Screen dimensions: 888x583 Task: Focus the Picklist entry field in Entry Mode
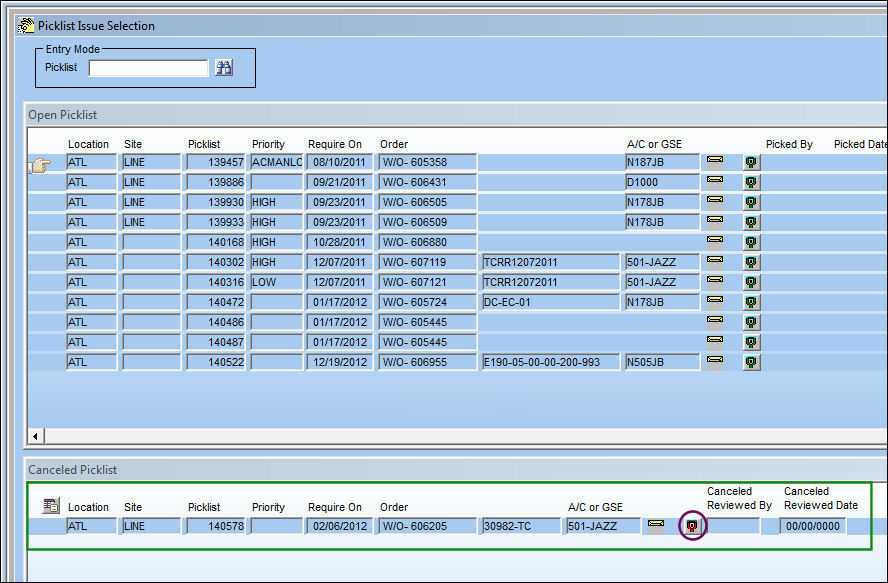click(148, 68)
